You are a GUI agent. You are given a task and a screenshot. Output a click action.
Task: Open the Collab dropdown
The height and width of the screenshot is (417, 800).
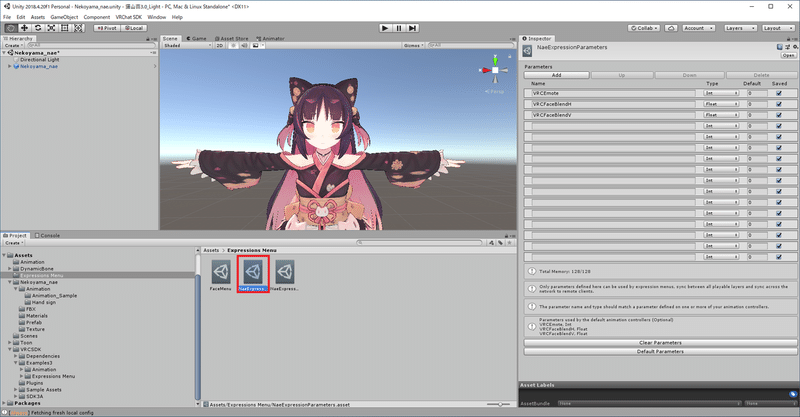click(x=643, y=28)
